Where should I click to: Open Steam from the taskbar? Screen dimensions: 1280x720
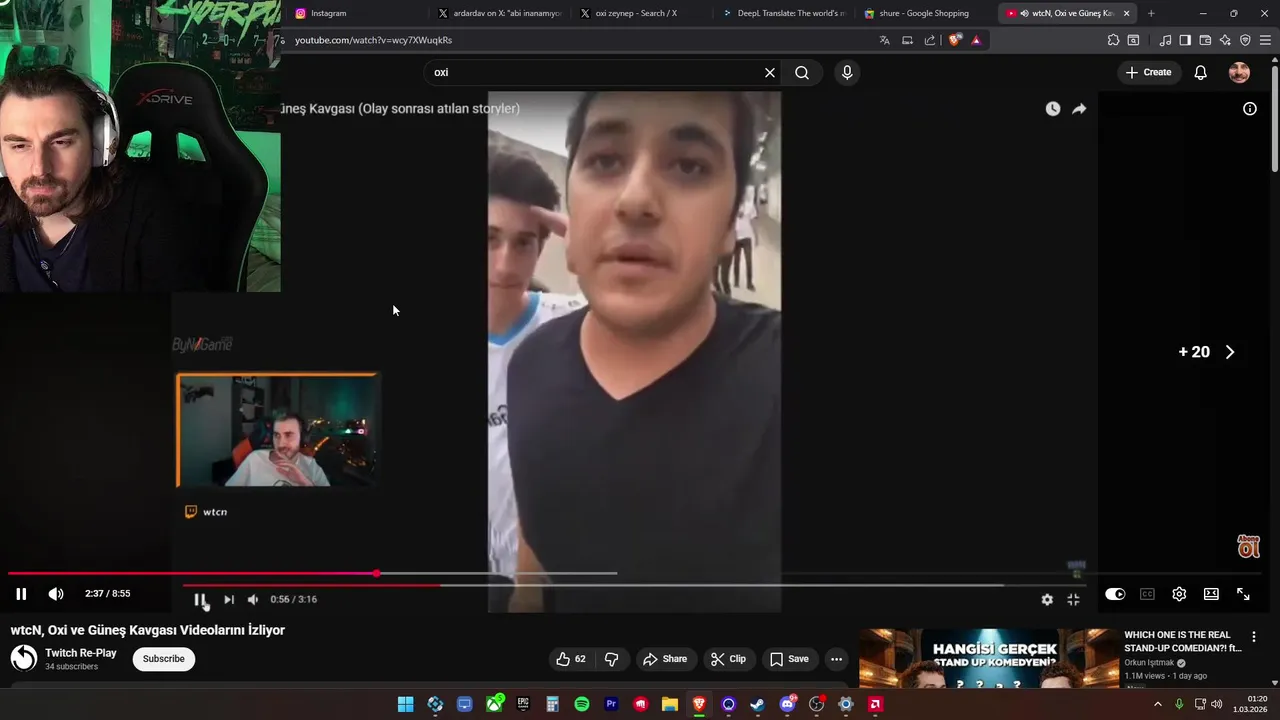757,704
